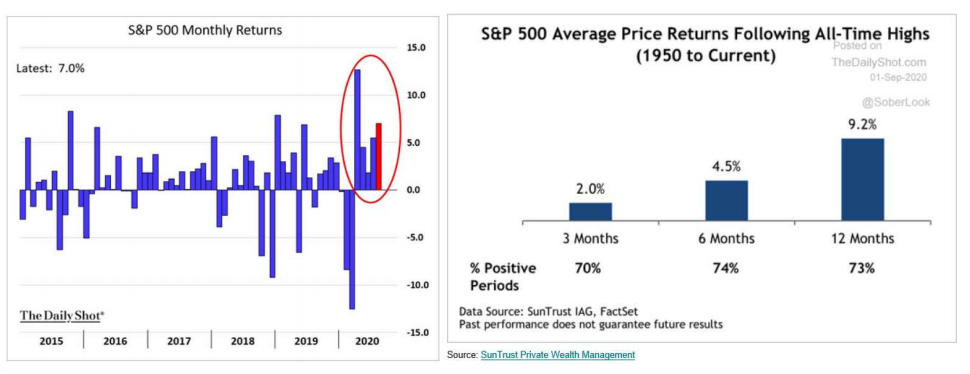The width and height of the screenshot is (970, 374).
Task: Click the 2020 year label on axis
Action: pyautogui.click(x=370, y=341)
